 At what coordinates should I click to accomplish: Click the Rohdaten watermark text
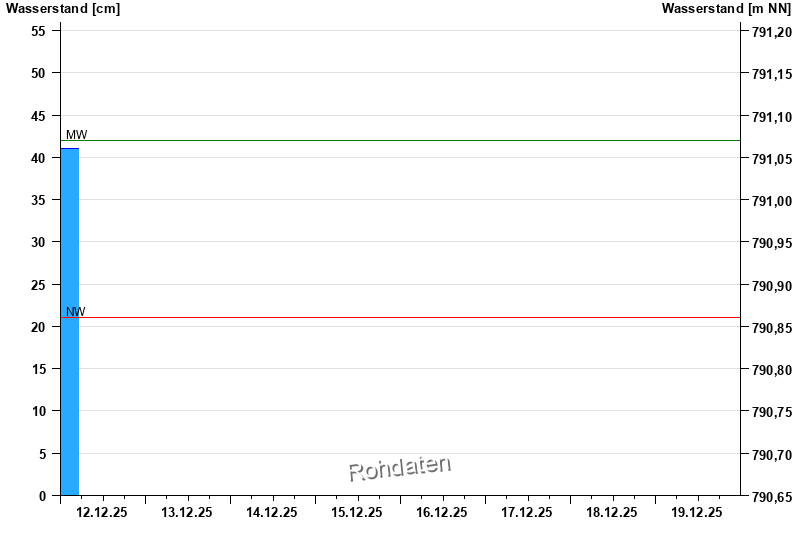pyautogui.click(x=400, y=468)
